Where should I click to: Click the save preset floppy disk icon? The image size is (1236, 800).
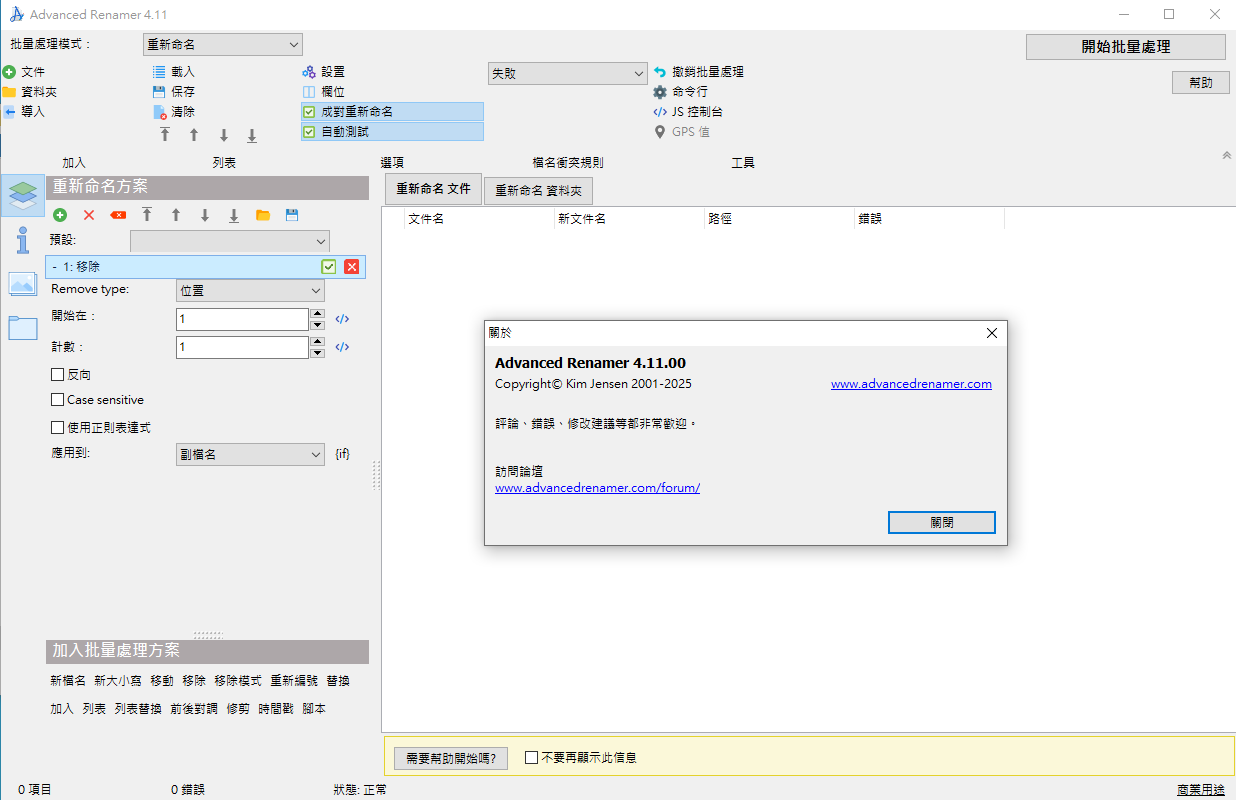[x=292, y=215]
